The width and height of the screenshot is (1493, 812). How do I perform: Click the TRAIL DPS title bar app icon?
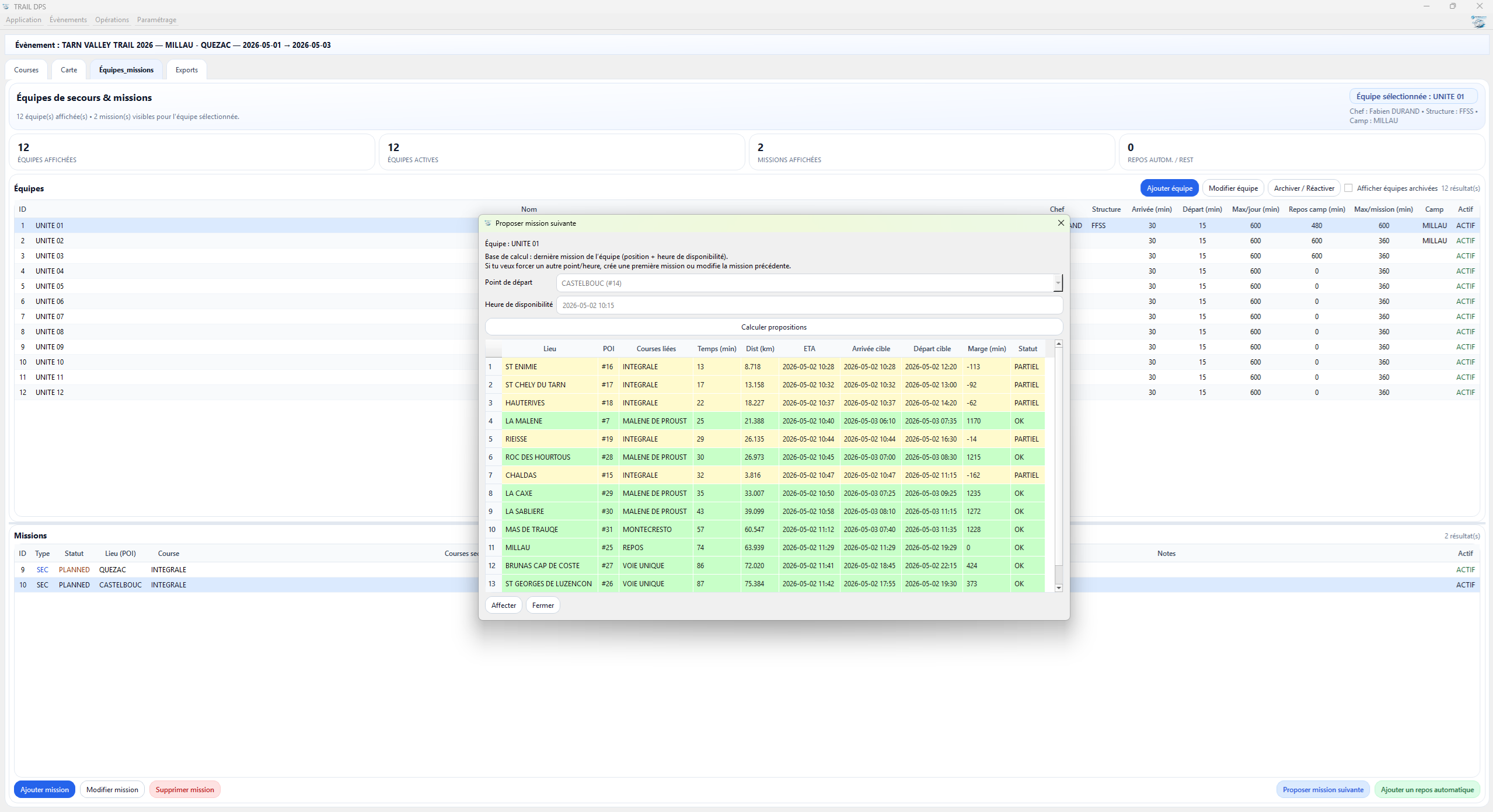(6, 6)
